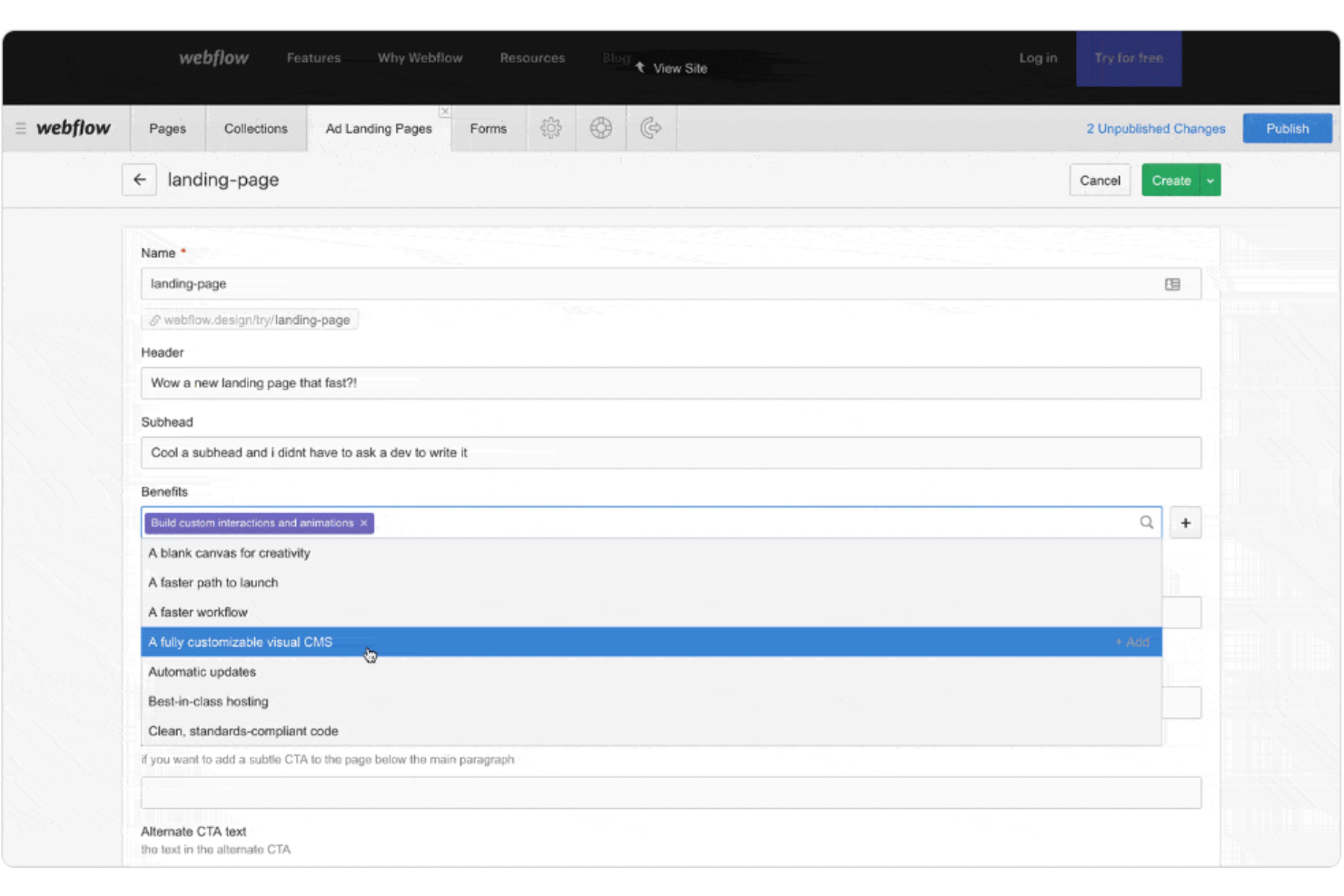Select 'A fully customizable visual CMS' option
Image resolution: width=1344 pixels, height=896 pixels.
click(x=241, y=642)
